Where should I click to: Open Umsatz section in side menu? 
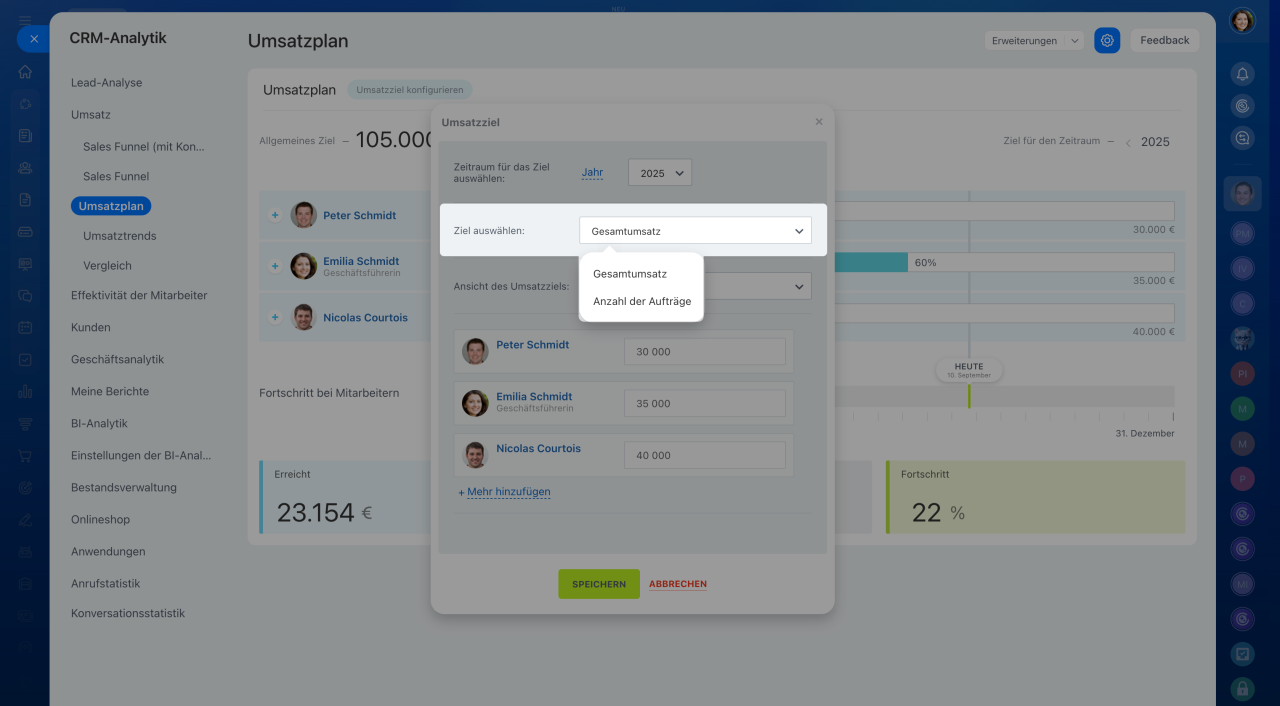91,115
